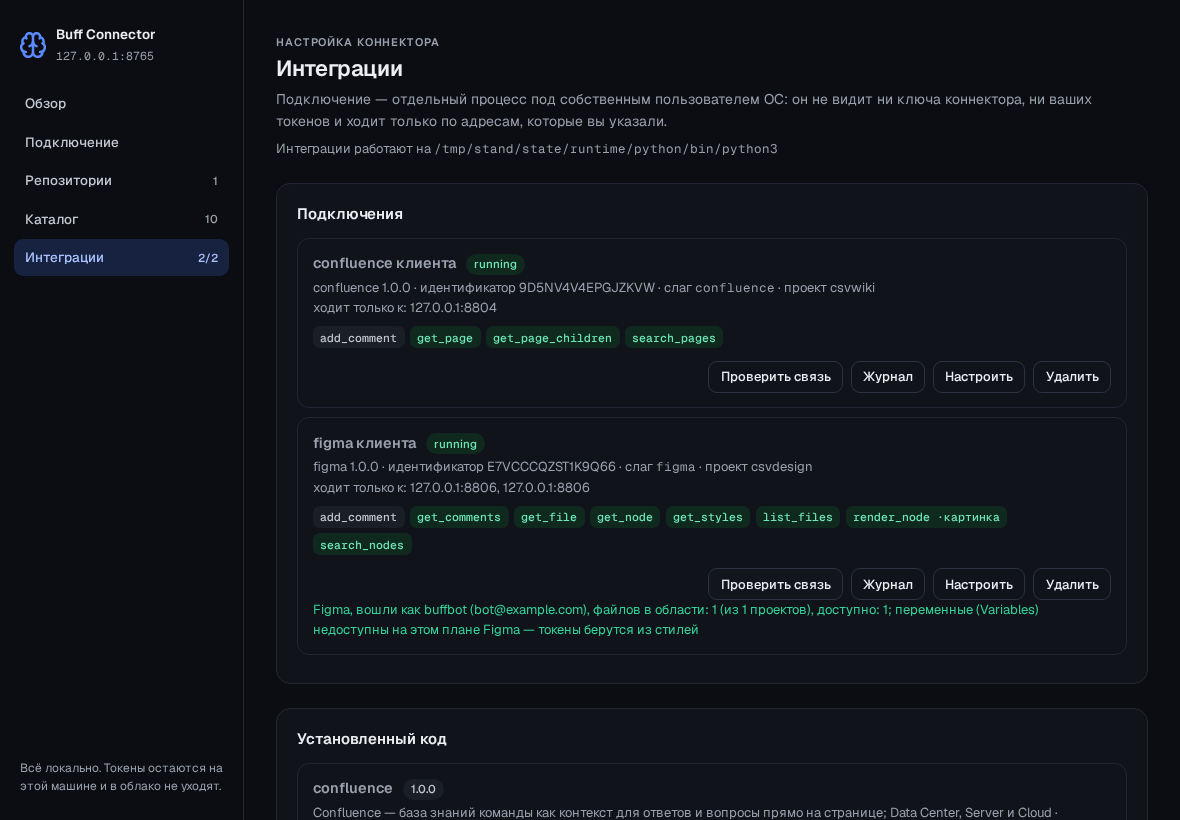Open Журнал for confluence клиента

click(x=887, y=377)
